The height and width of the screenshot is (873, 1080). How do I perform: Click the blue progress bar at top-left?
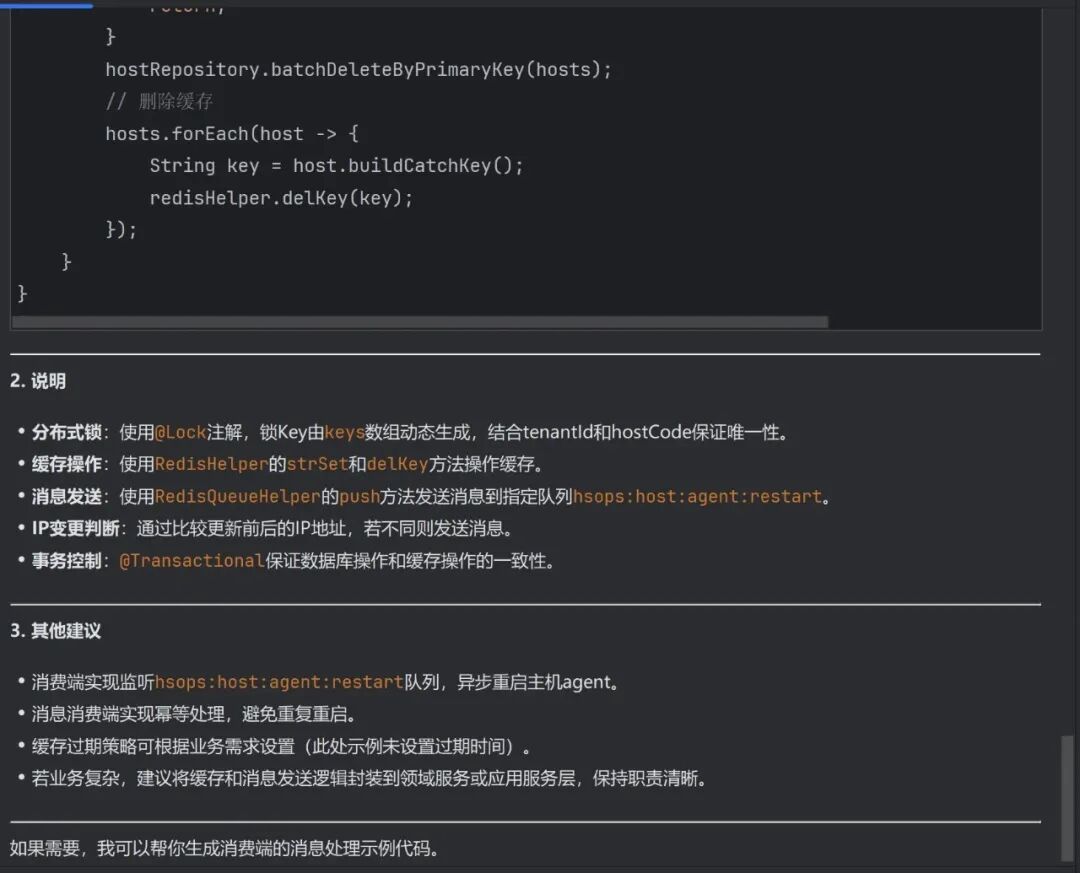[x=46, y=4]
